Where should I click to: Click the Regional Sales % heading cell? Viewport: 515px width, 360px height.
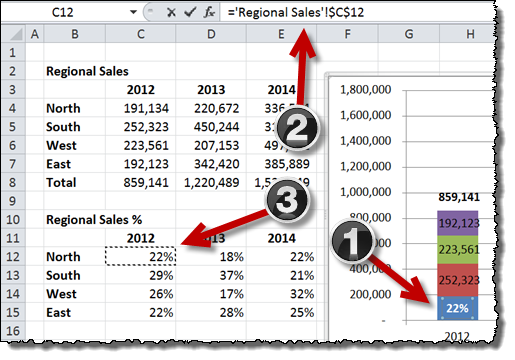tap(94, 220)
